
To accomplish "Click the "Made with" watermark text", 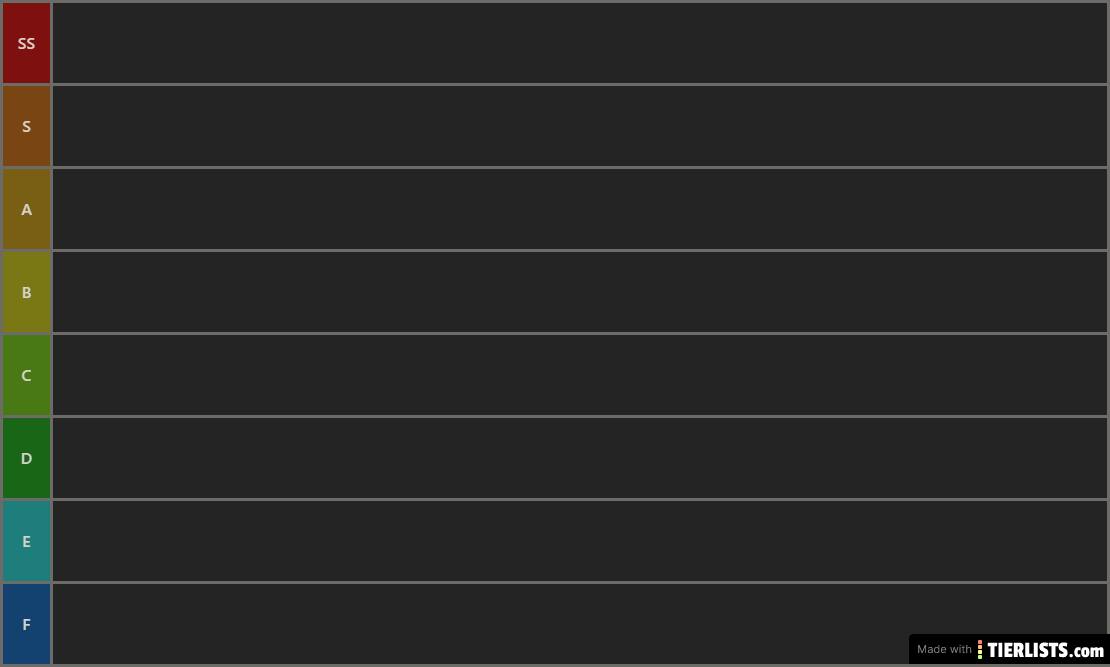I will tap(944, 649).
